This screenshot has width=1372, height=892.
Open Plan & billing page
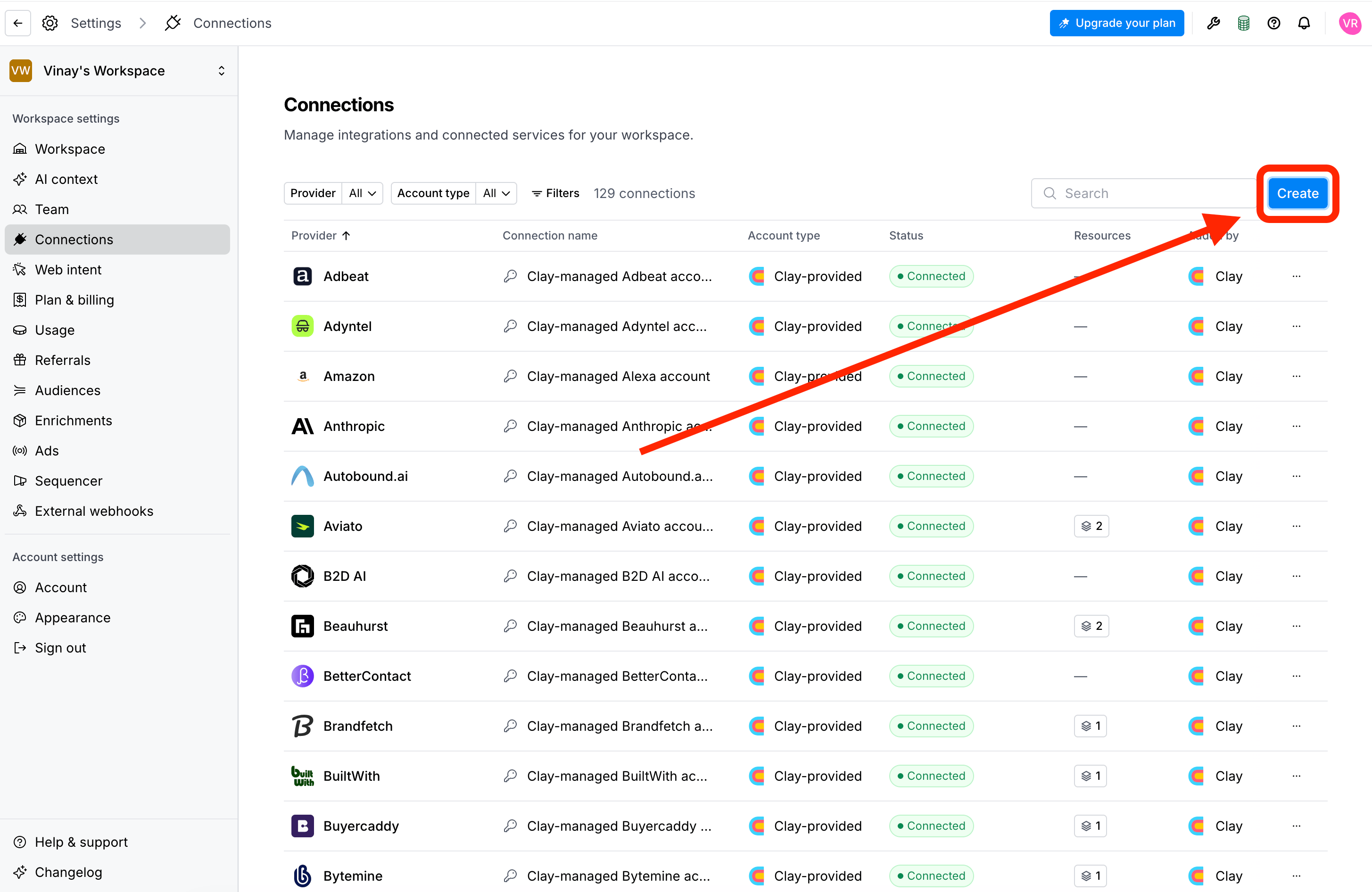coord(117,300)
